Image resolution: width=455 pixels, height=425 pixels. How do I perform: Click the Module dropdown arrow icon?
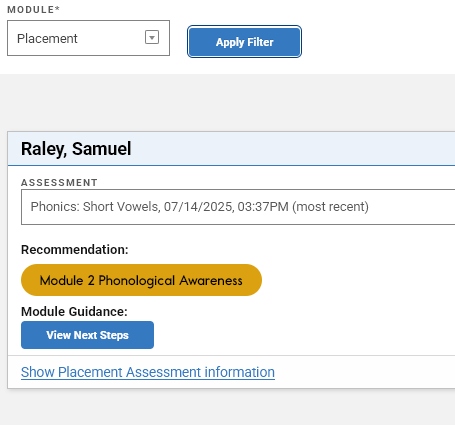tap(152, 37)
